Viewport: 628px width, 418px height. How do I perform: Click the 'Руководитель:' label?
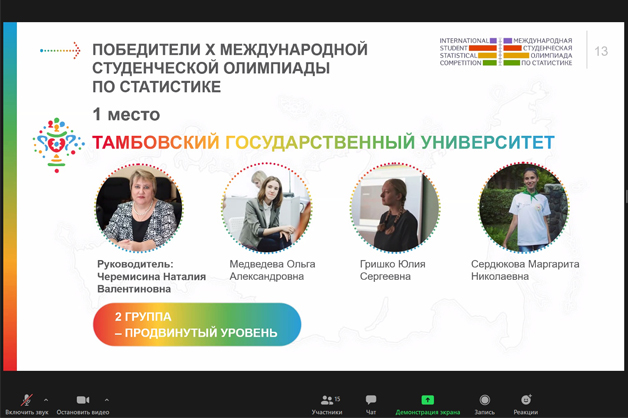135,264
